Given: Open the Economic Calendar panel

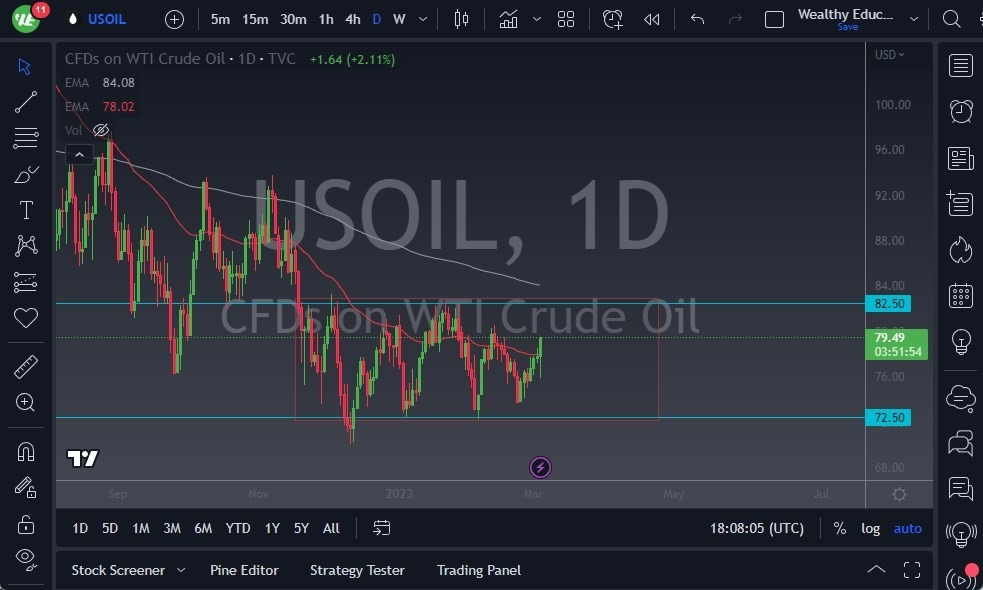Looking at the screenshot, I should pyautogui.click(x=960, y=296).
